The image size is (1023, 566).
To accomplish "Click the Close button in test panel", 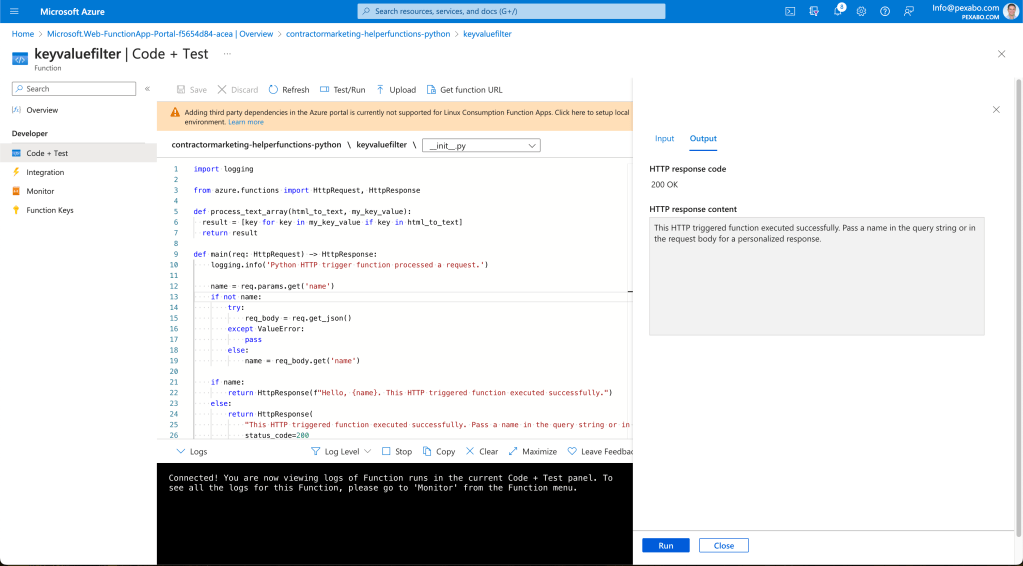I will click(724, 546).
